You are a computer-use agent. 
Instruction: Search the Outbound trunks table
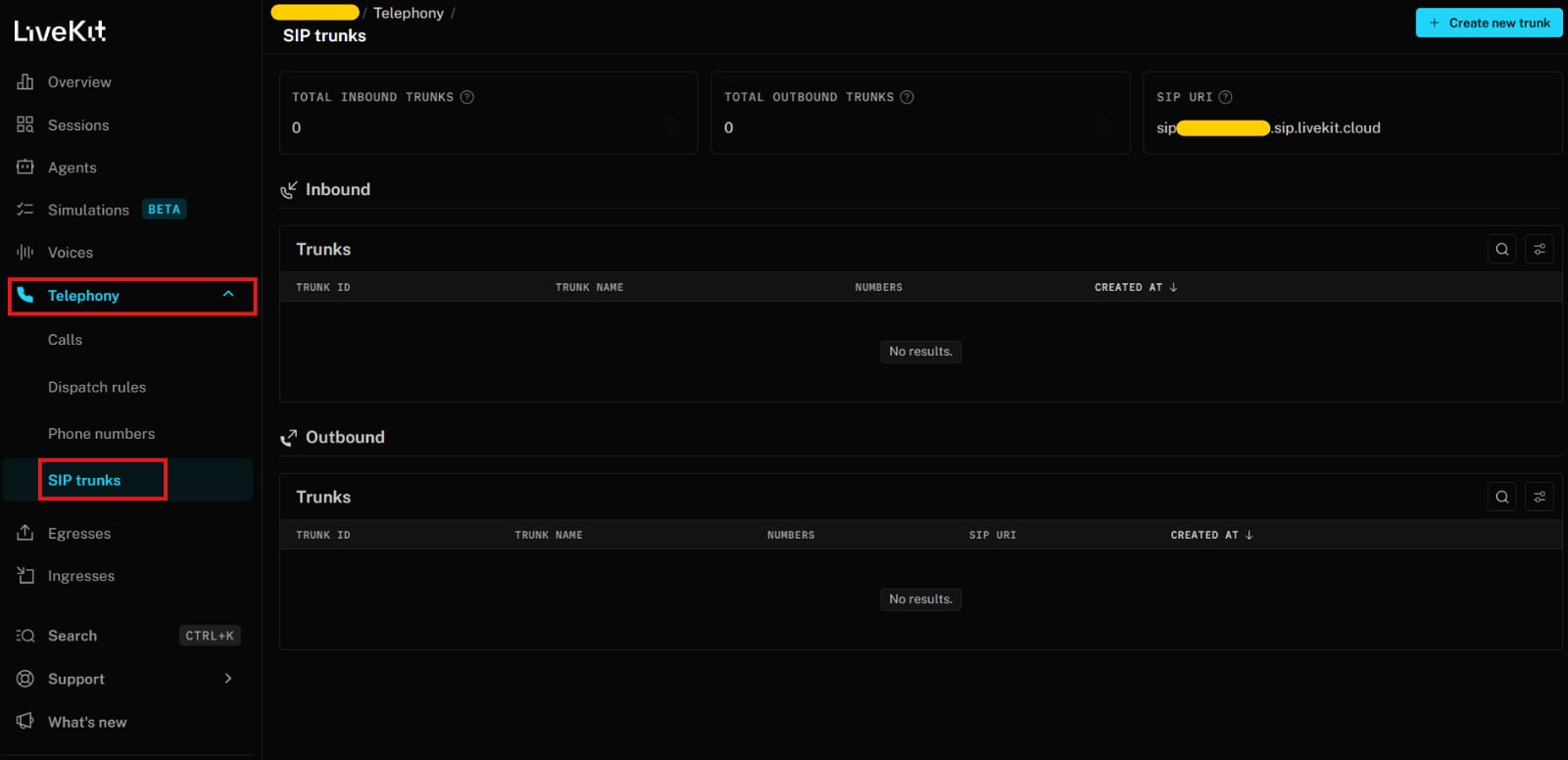(x=1501, y=497)
